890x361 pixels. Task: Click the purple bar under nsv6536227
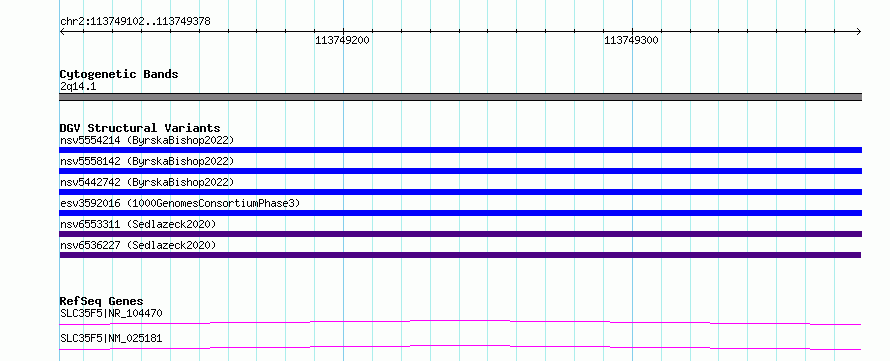point(460,255)
